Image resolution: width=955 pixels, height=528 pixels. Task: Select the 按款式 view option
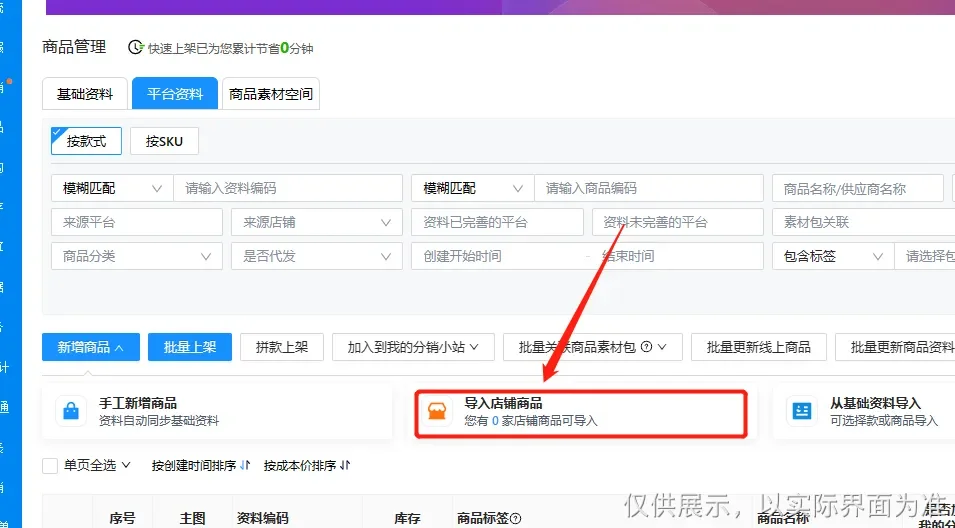pyautogui.click(x=86, y=141)
